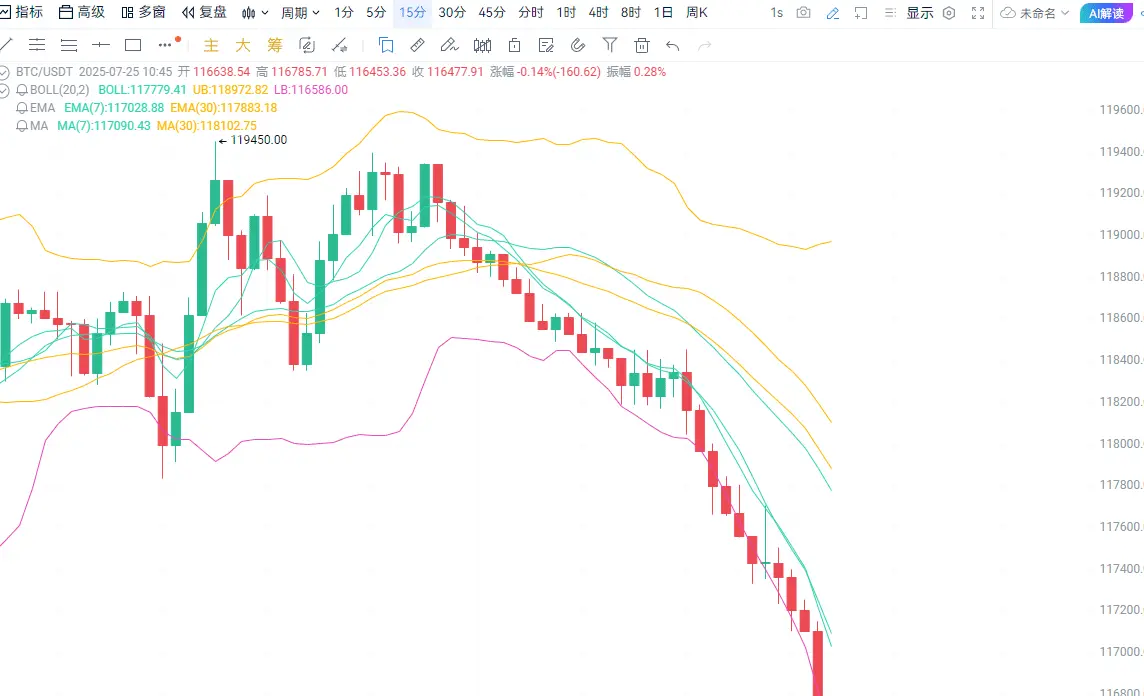
Task: Click the UB:118972.82 upper band value
Action: (x=231, y=90)
